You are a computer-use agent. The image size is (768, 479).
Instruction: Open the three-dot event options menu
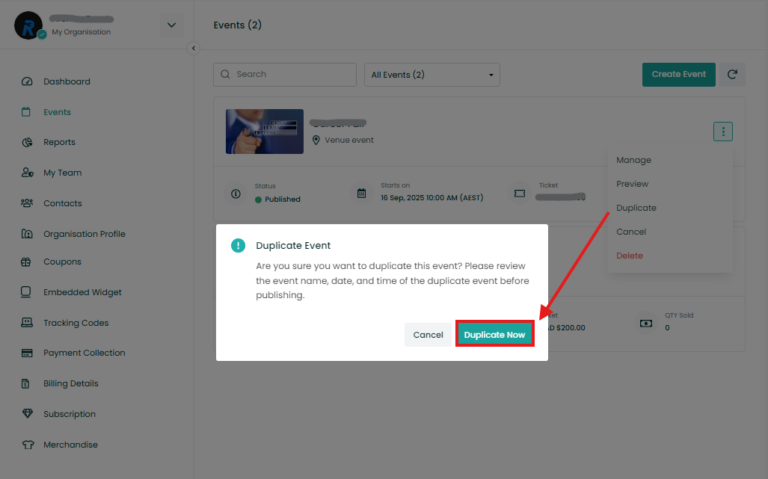coord(722,131)
